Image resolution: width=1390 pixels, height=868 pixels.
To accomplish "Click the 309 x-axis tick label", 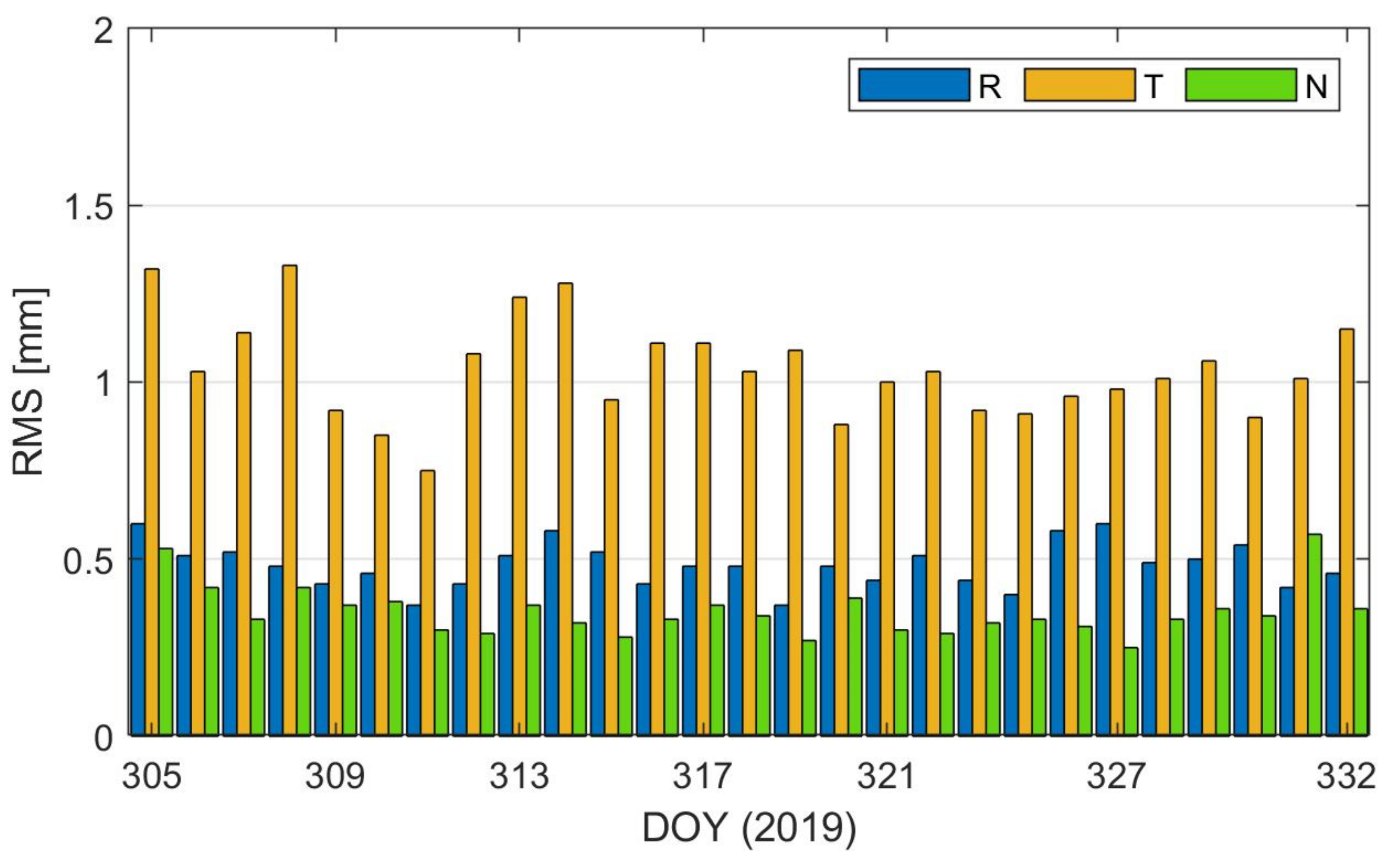I will tap(335, 776).
